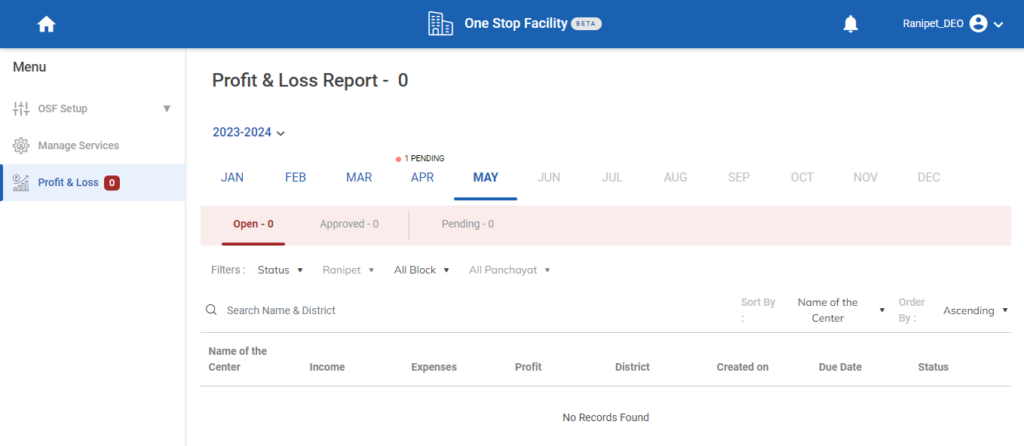Open the notifications bell
The height and width of the screenshot is (446, 1024).
click(851, 24)
